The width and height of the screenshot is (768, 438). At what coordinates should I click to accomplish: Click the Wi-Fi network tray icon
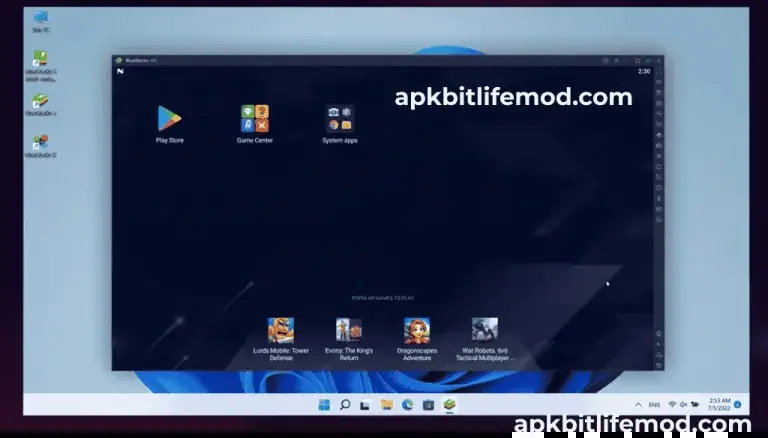672,405
